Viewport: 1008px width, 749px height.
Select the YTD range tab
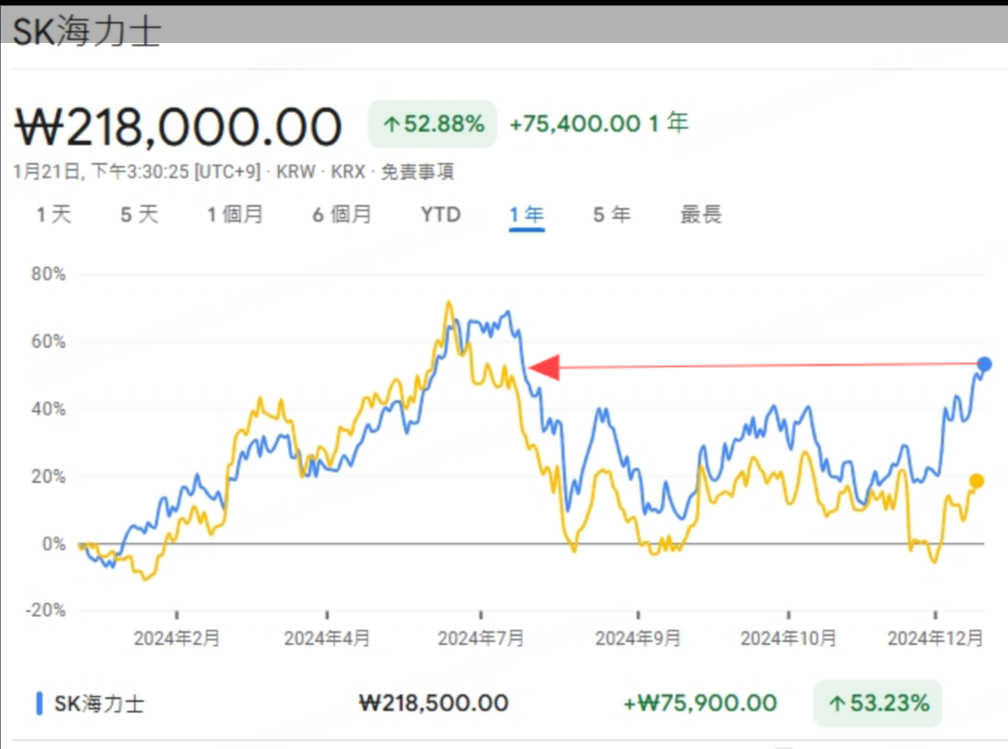click(x=441, y=214)
